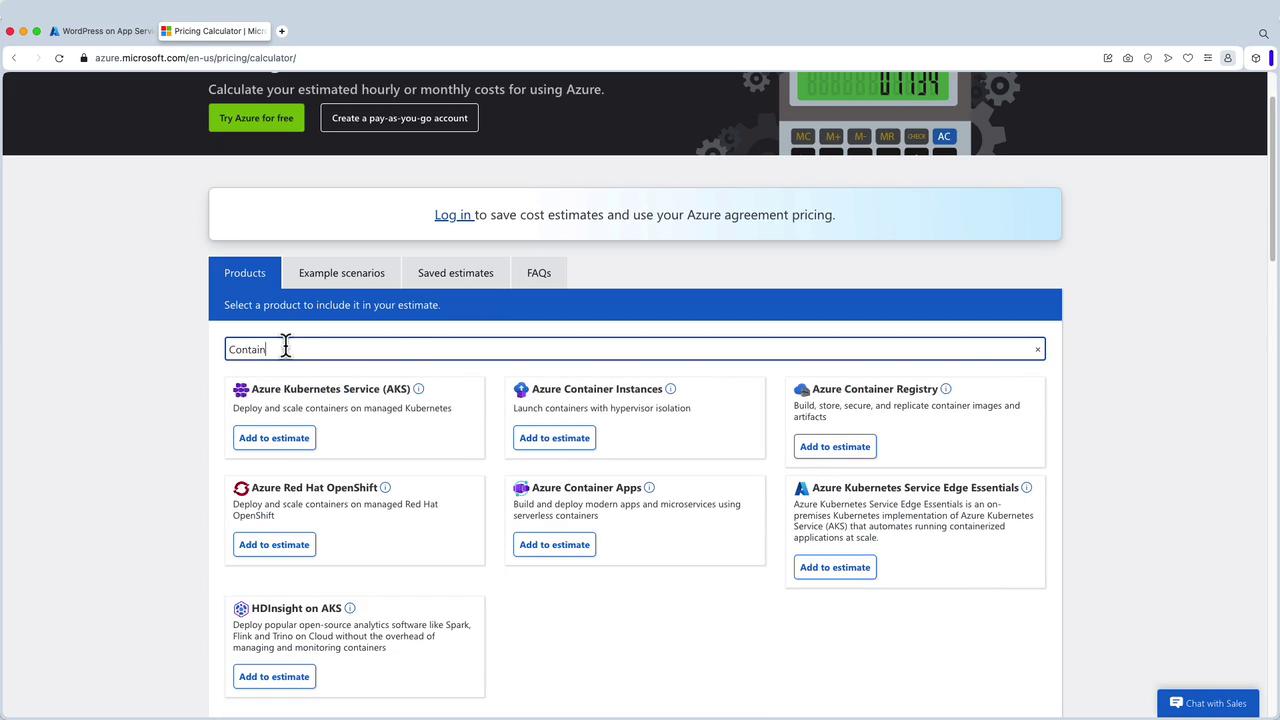This screenshot has height=720, width=1280.
Task: Show info for HDInsight on AKS
Action: coord(350,608)
